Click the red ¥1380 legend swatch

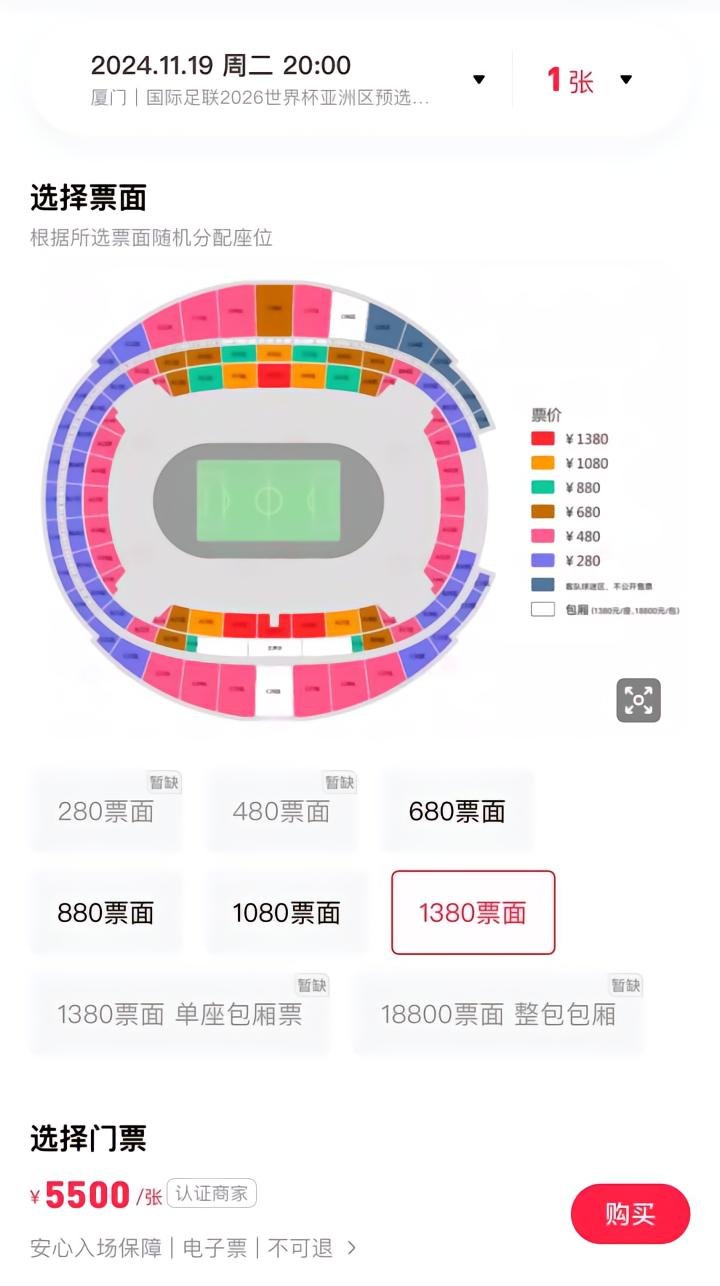(542, 438)
